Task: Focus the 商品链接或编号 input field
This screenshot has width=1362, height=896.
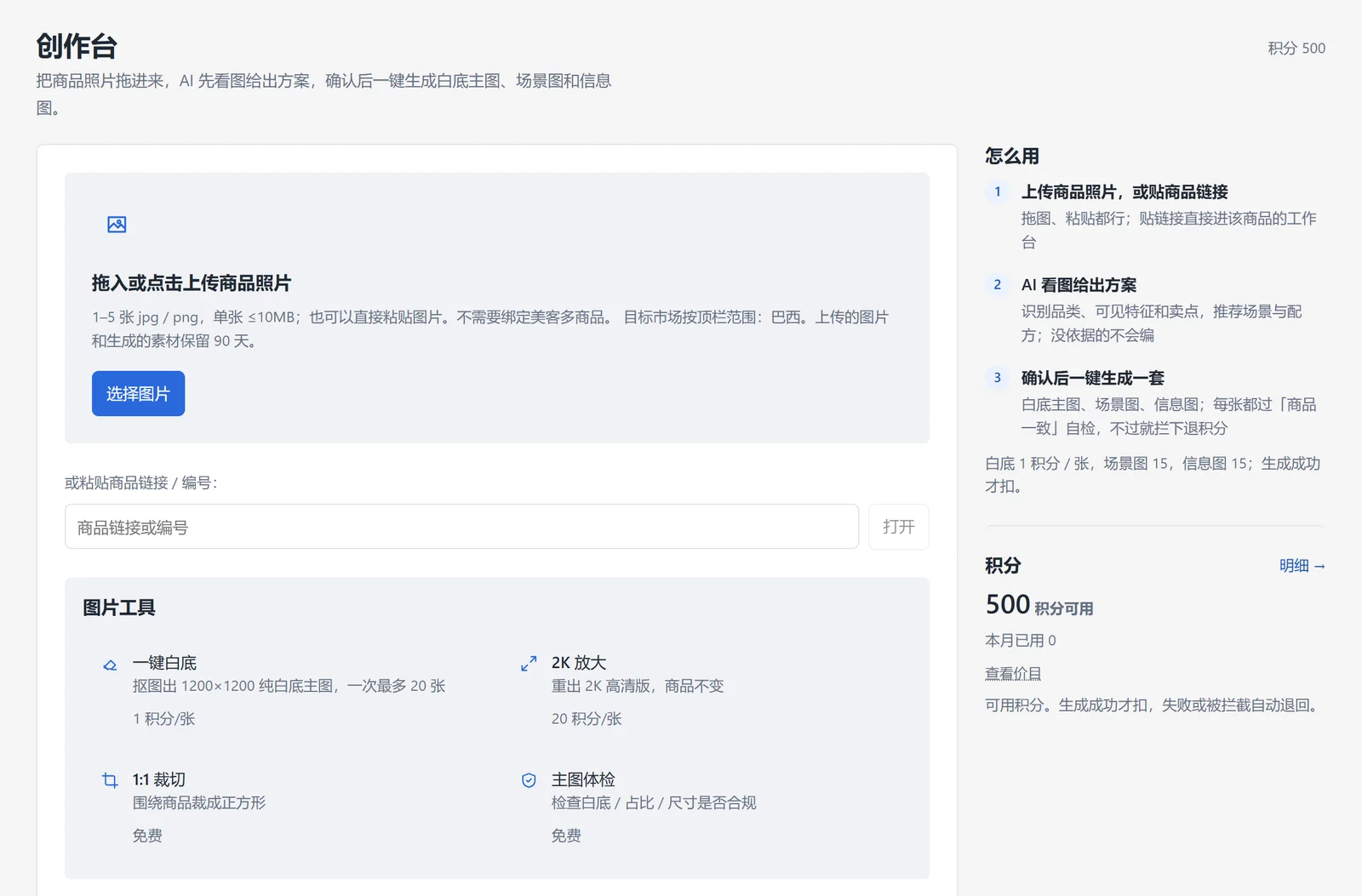Action: click(461, 527)
